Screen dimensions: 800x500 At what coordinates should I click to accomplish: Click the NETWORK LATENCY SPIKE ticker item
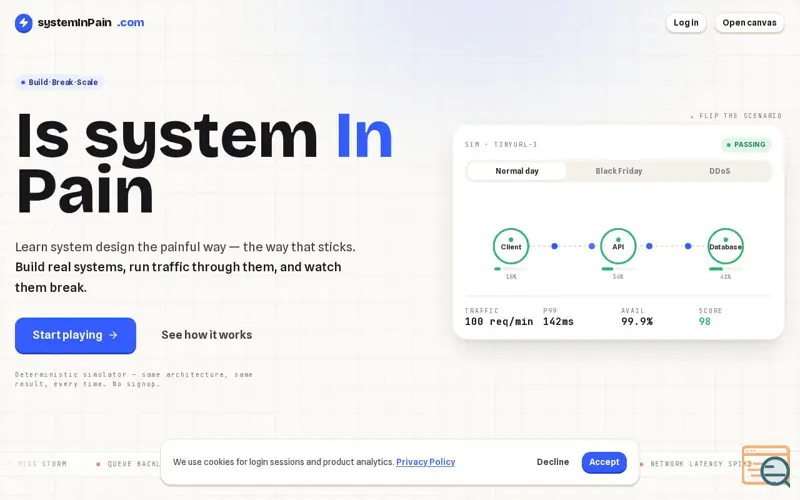pos(695,464)
